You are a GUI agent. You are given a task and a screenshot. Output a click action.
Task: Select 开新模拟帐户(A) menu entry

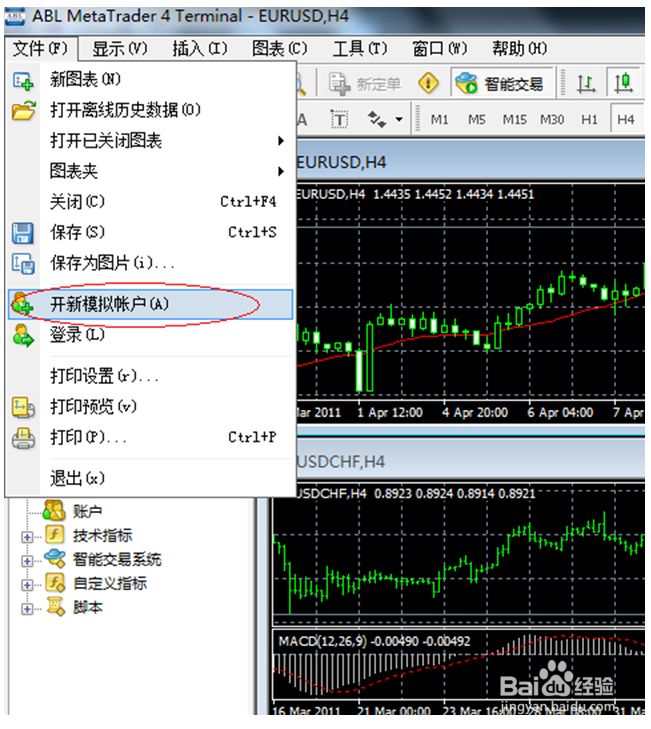pos(151,305)
